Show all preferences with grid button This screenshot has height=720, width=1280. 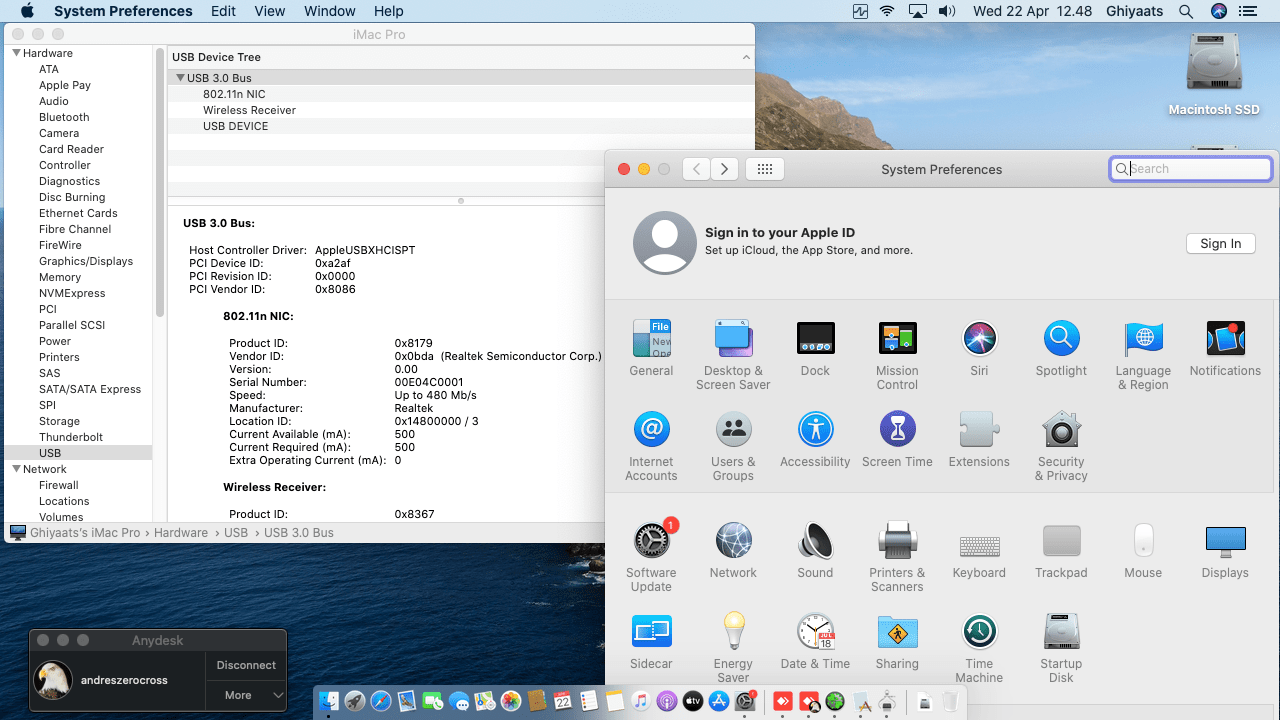pos(764,169)
